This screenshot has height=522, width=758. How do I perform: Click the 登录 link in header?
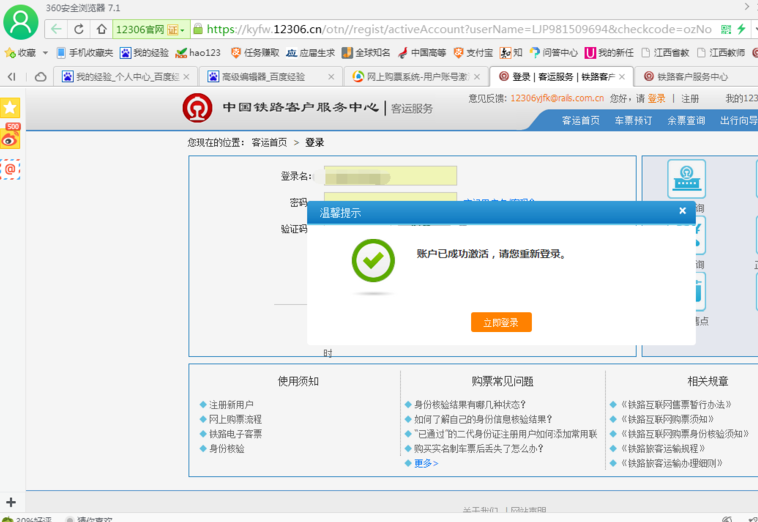coord(656,99)
